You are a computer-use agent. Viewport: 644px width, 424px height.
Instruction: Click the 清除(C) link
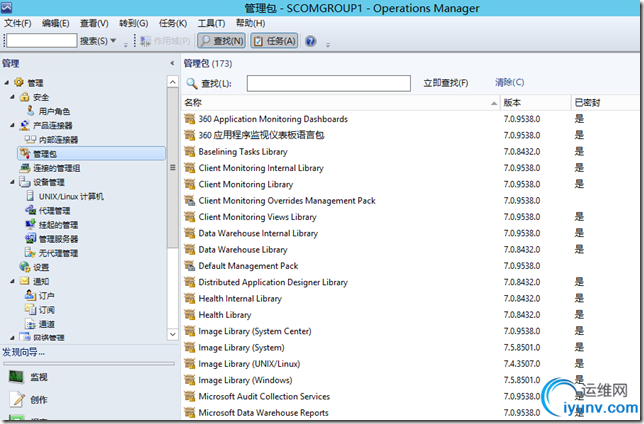tap(509, 82)
